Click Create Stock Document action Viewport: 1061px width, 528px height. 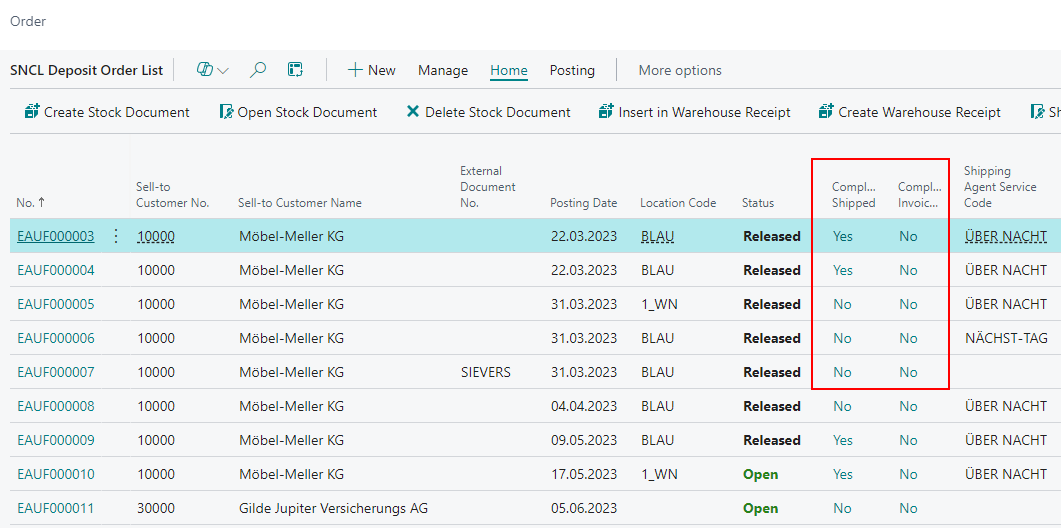tap(107, 112)
